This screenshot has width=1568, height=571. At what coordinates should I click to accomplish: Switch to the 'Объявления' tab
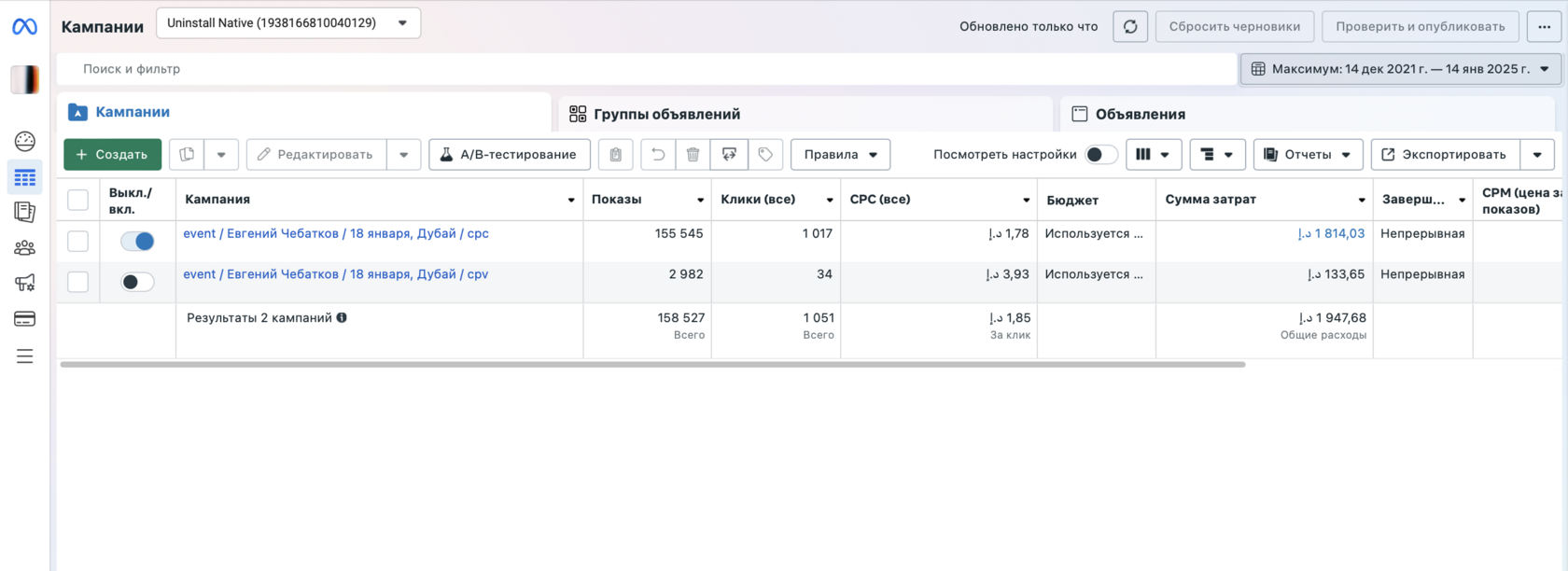1140,114
